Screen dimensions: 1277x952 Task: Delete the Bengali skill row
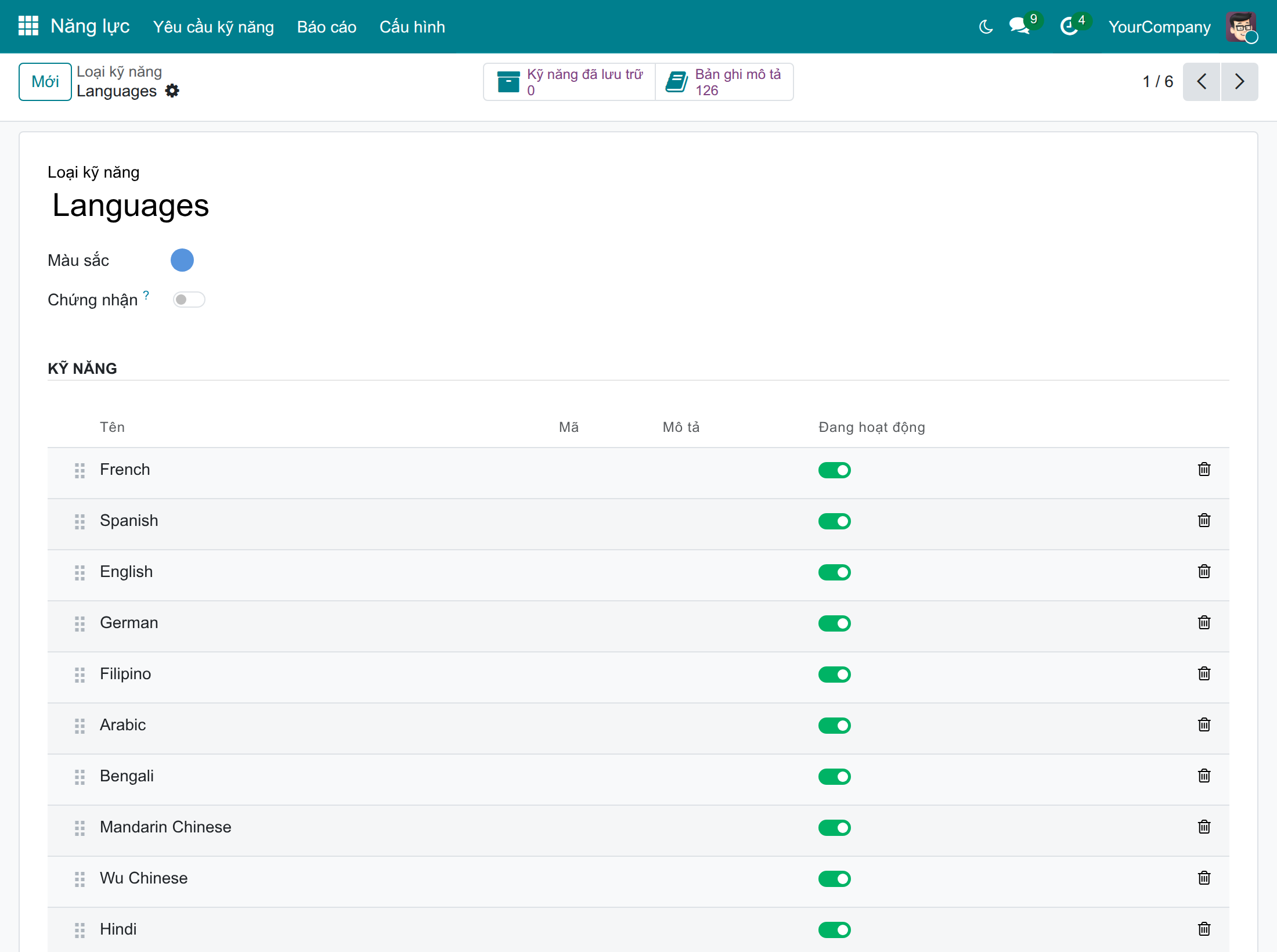click(x=1204, y=776)
